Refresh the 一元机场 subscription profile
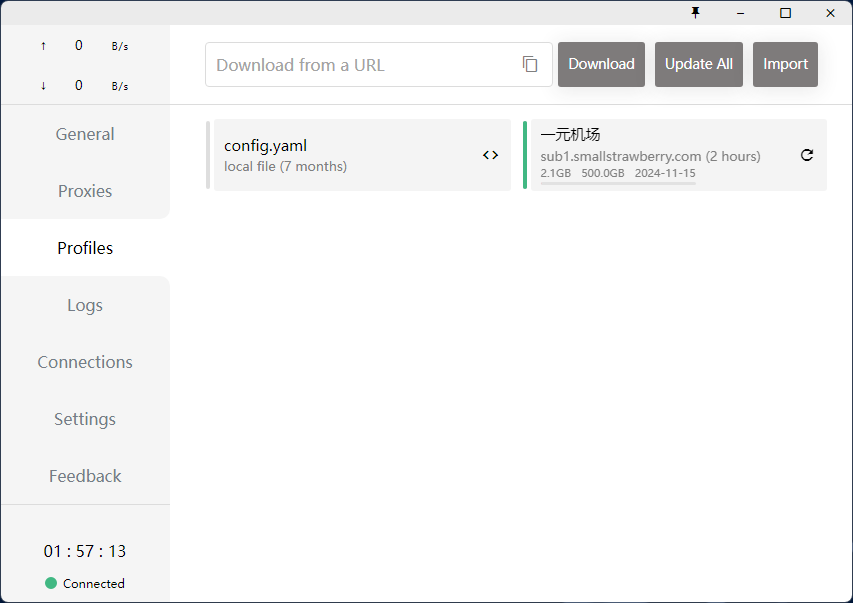Viewport: 853px width, 603px height. [807, 155]
